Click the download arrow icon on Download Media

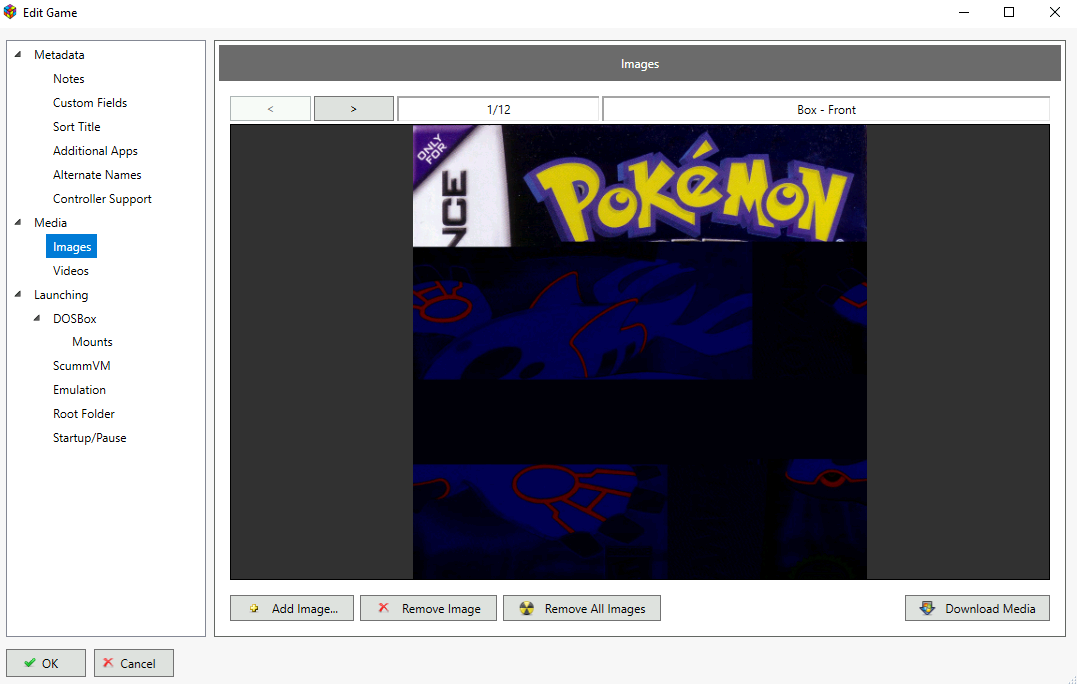click(927, 608)
